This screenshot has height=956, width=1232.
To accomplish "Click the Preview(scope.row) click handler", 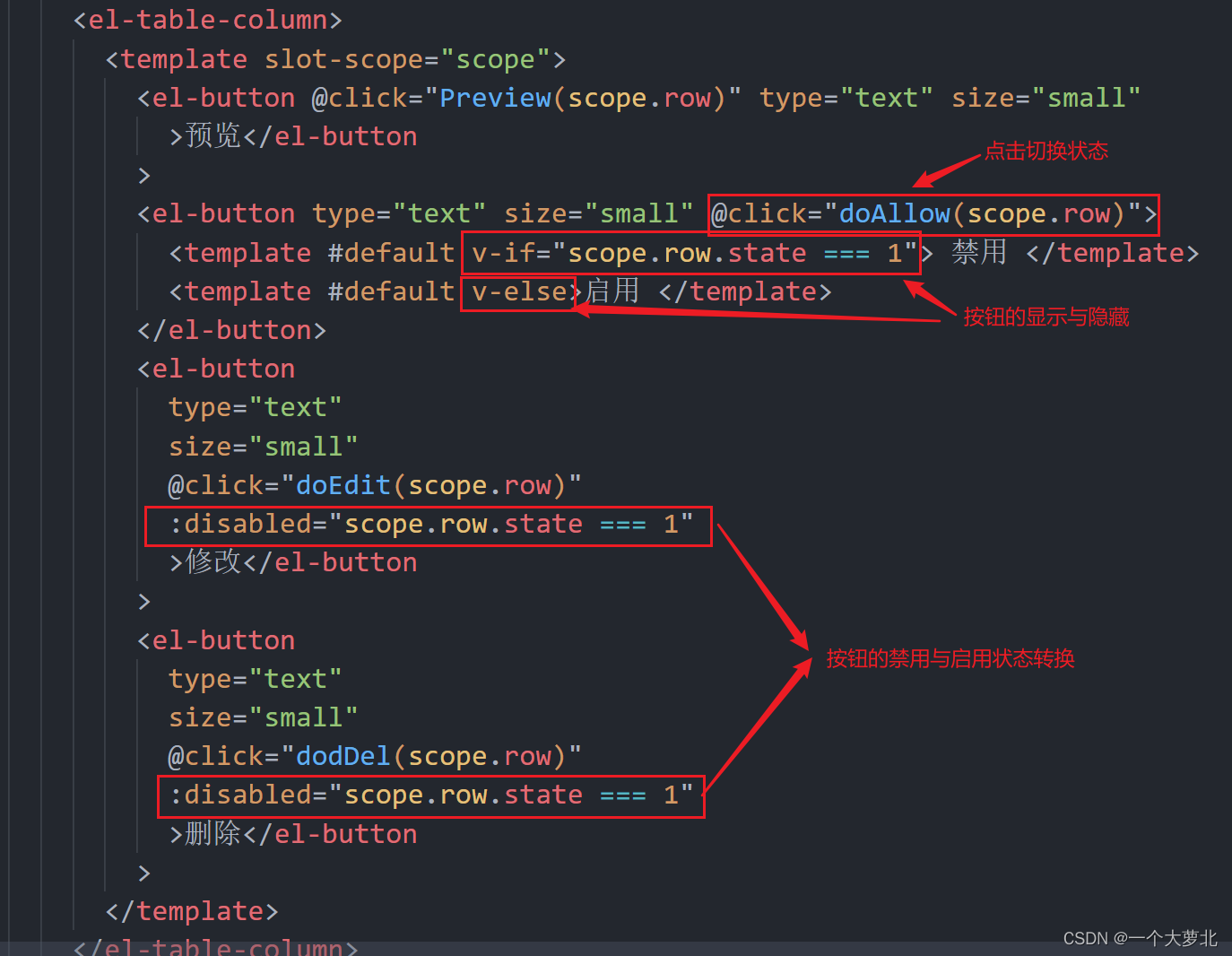I will (582, 98).
